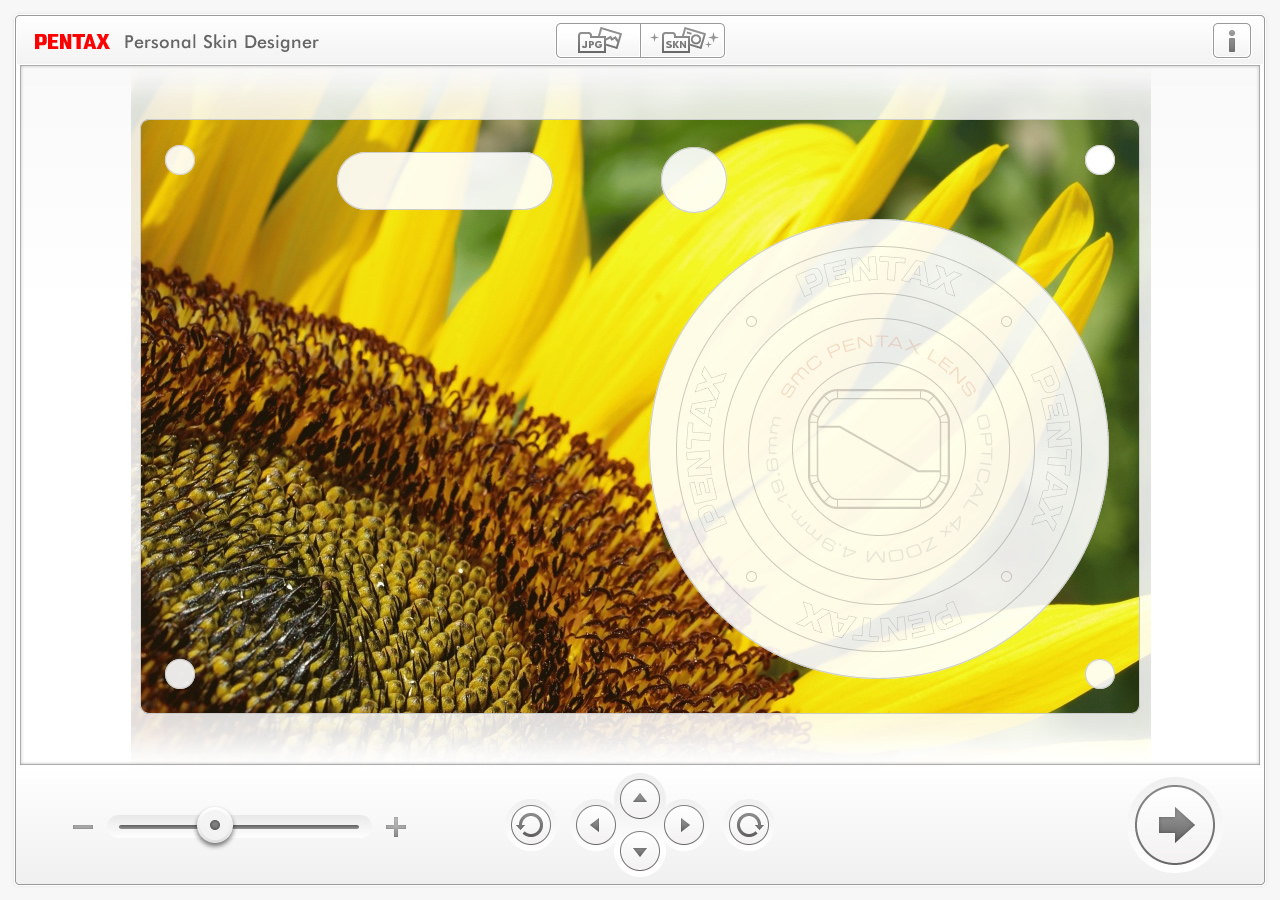
Task: Rotate the image clockwise
Action: (749, 825)
